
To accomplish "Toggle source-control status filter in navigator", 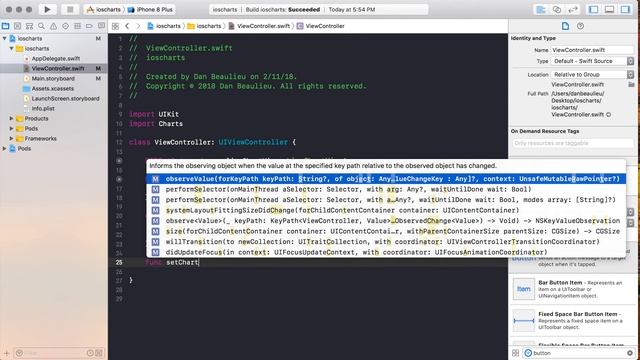I will 99,353.
